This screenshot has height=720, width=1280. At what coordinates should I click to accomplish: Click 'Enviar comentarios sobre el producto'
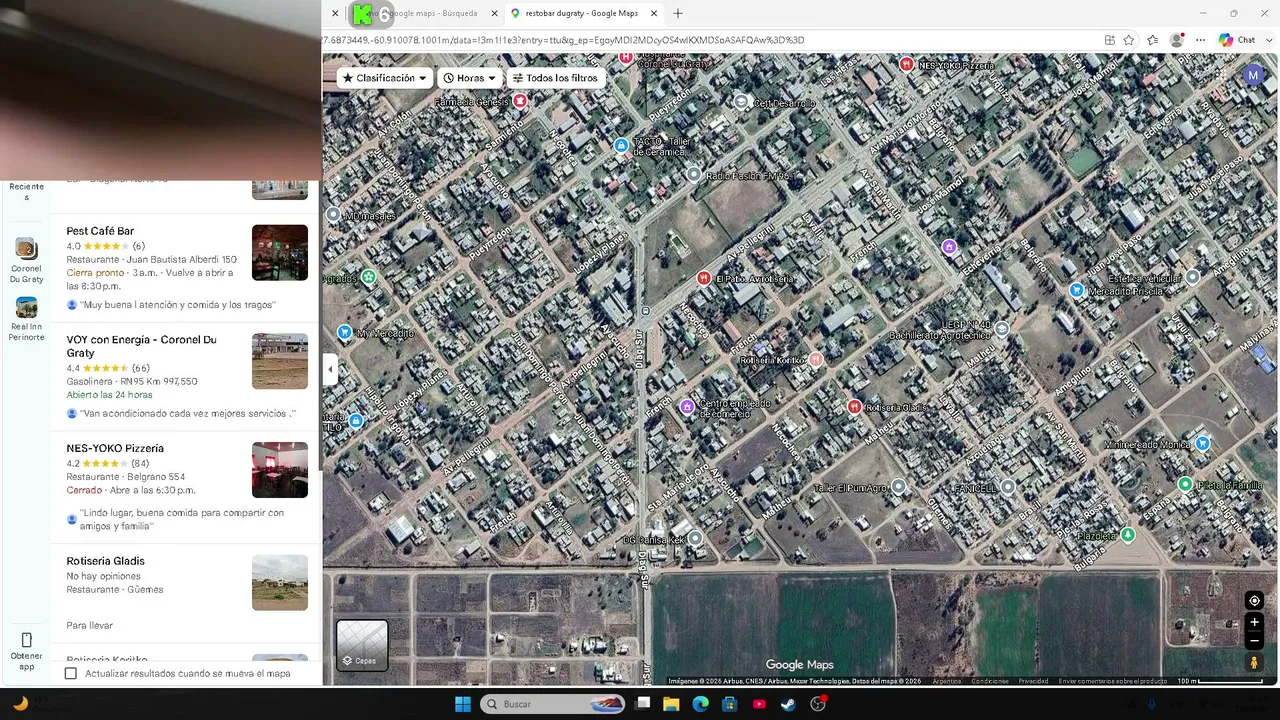coord(1113,681)
